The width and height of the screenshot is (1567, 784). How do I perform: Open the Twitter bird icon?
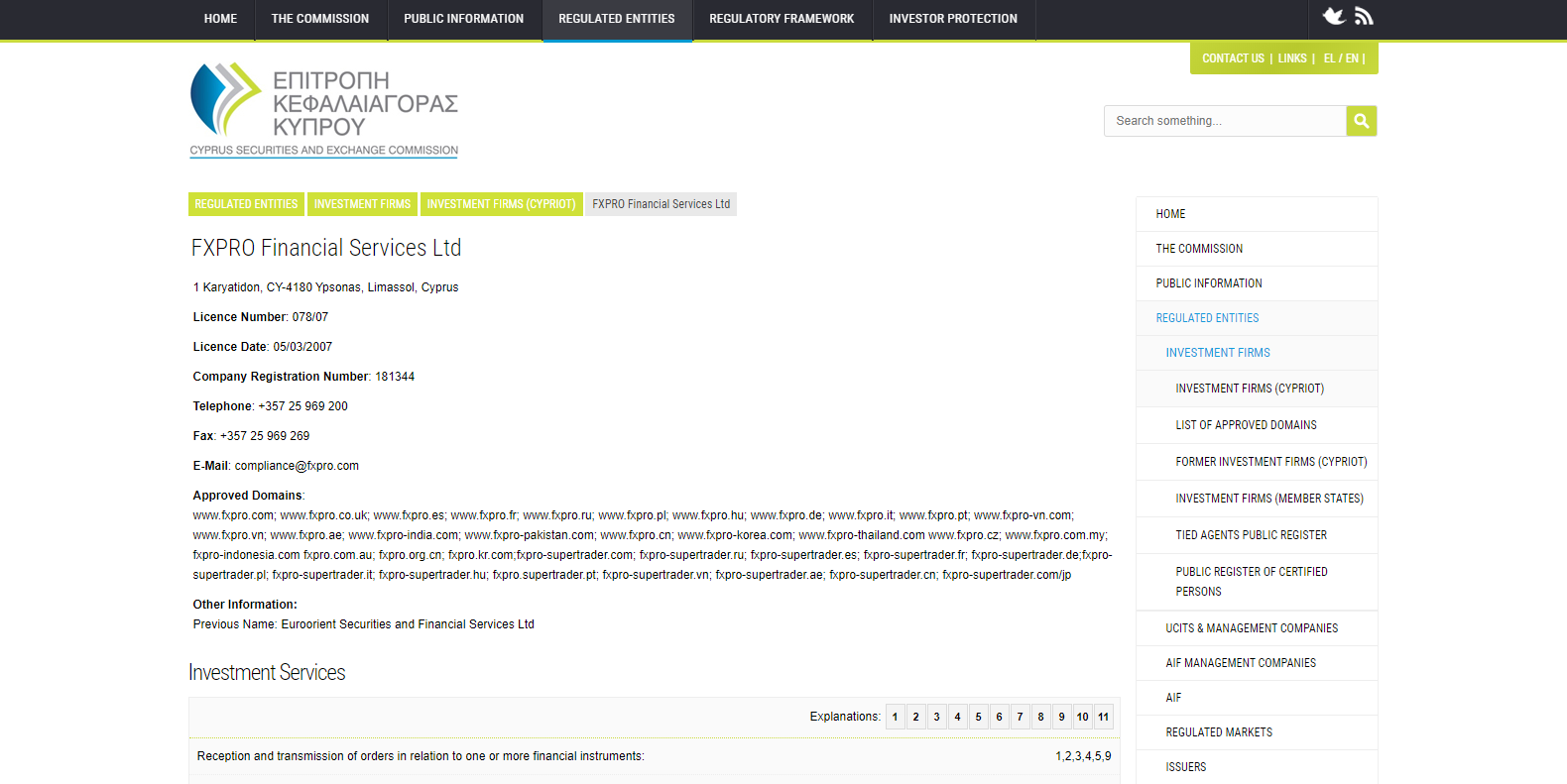(1334, 16)
